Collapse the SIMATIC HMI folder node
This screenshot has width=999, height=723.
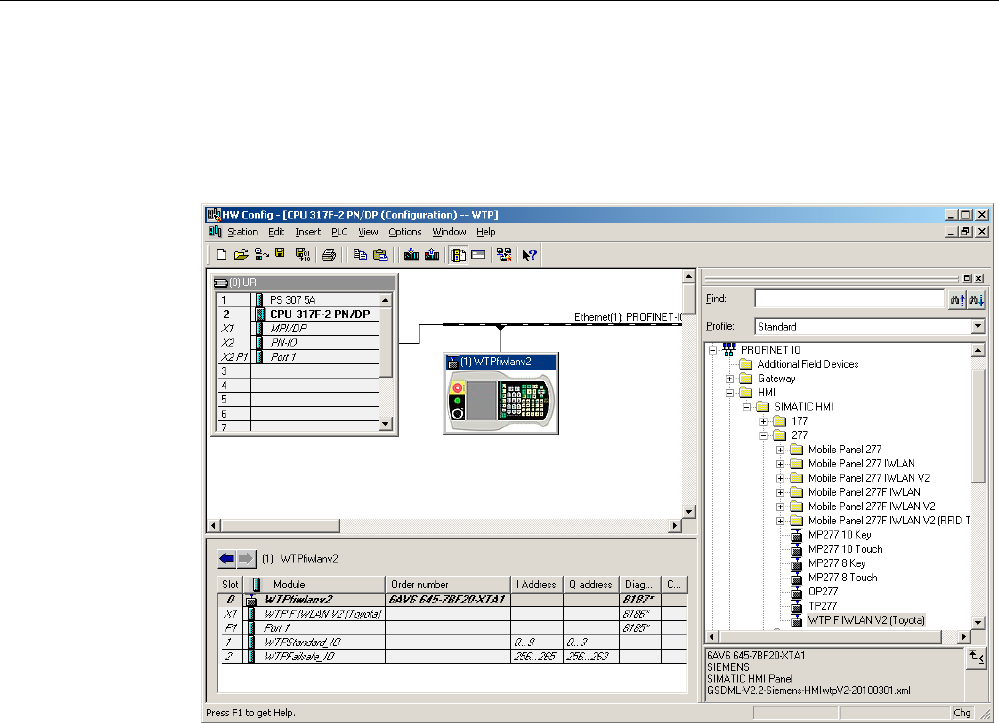pyautogui.click(x=747, y=406)
